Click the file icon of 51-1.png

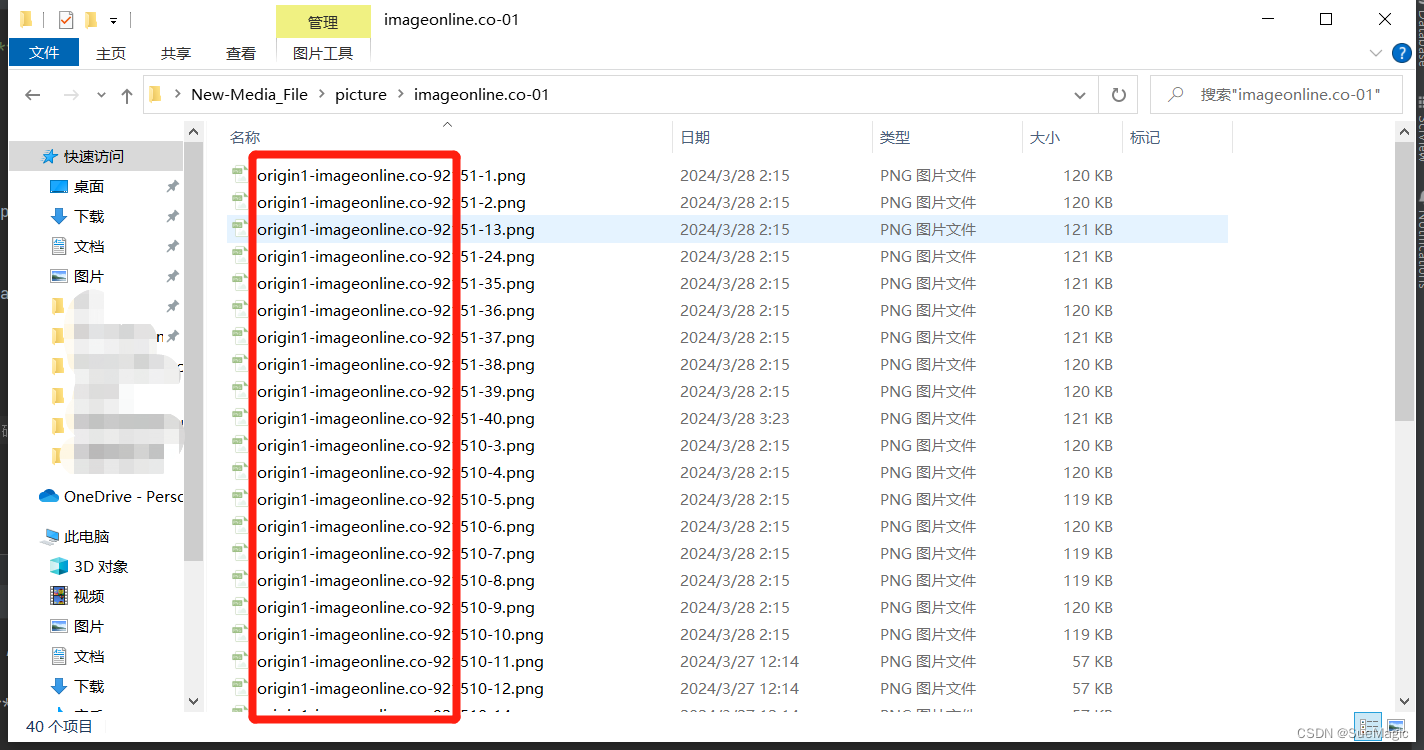point(239,175)
